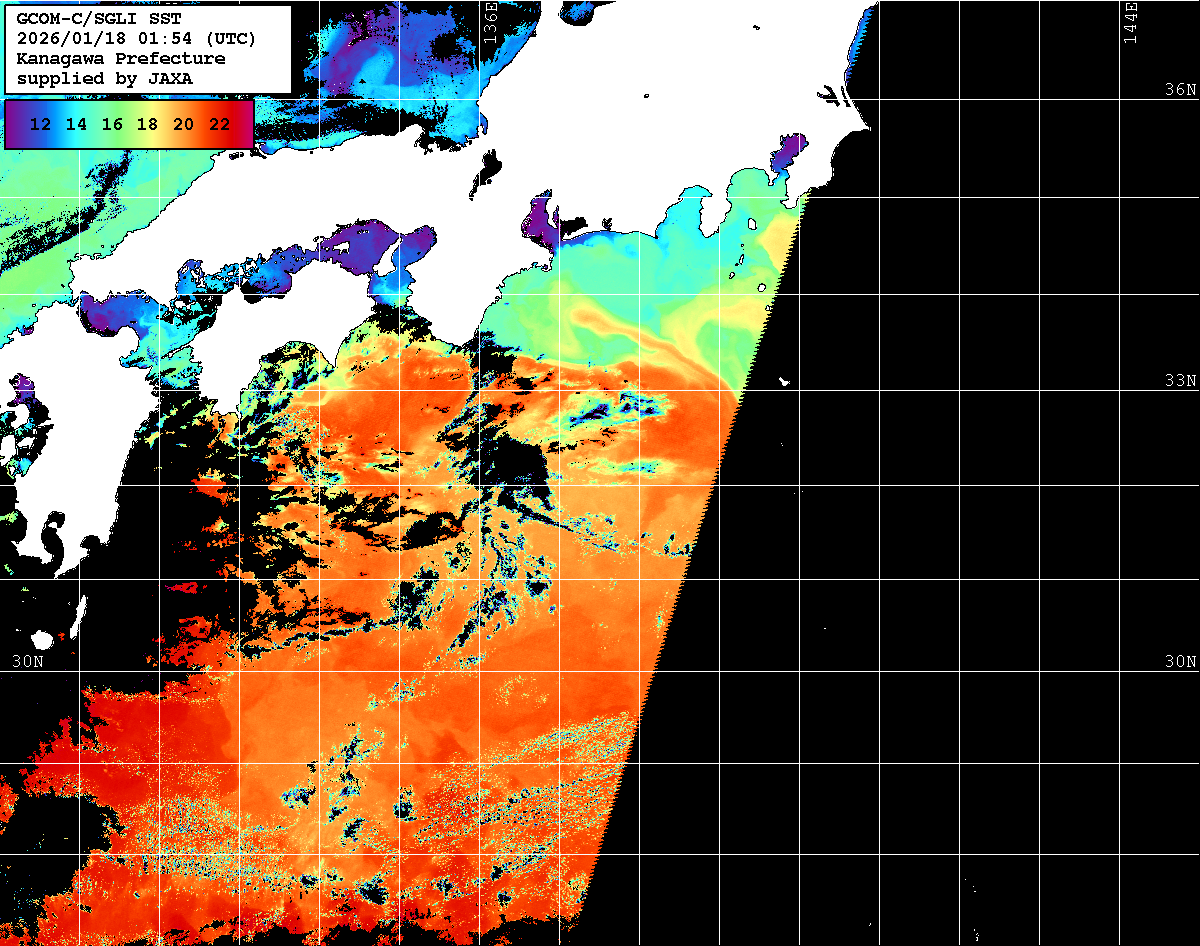This screenshot has width=1200, height=946.
Task: Choose the 22 degree value on legend
Action: pyautogui.click(x=219, y=124)
